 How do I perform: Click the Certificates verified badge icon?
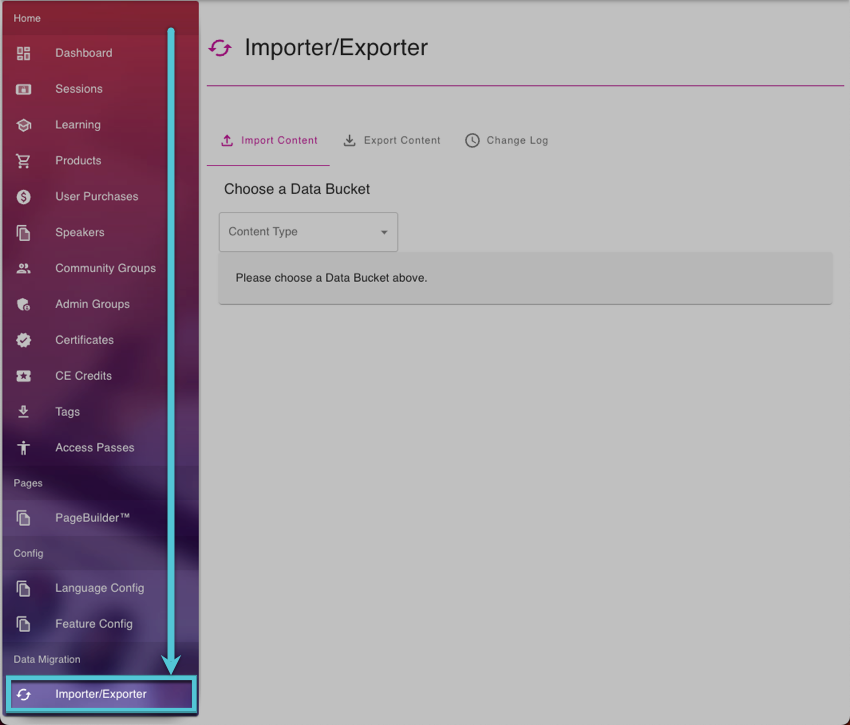[23, 340]
